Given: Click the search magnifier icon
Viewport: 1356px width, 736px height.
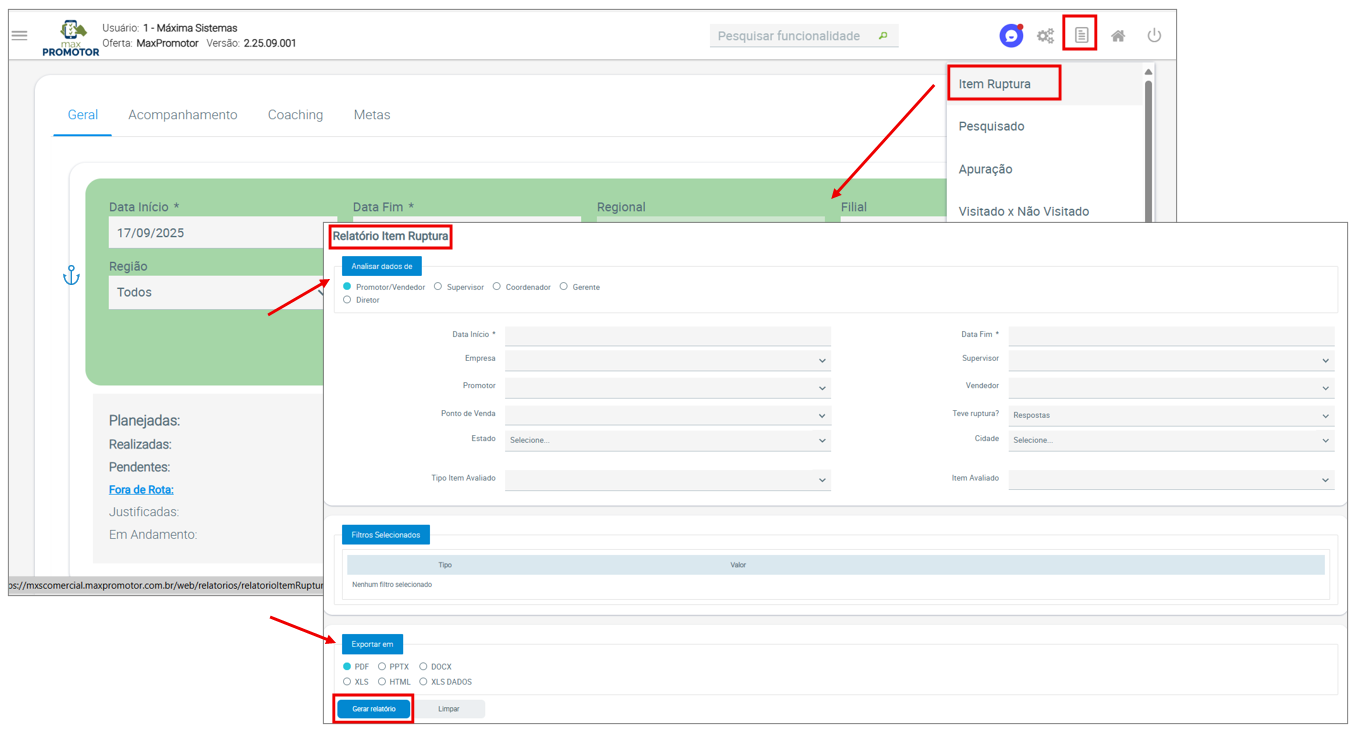Looking at the screenshot, I should pyautogui.click(x=883, y=36).
